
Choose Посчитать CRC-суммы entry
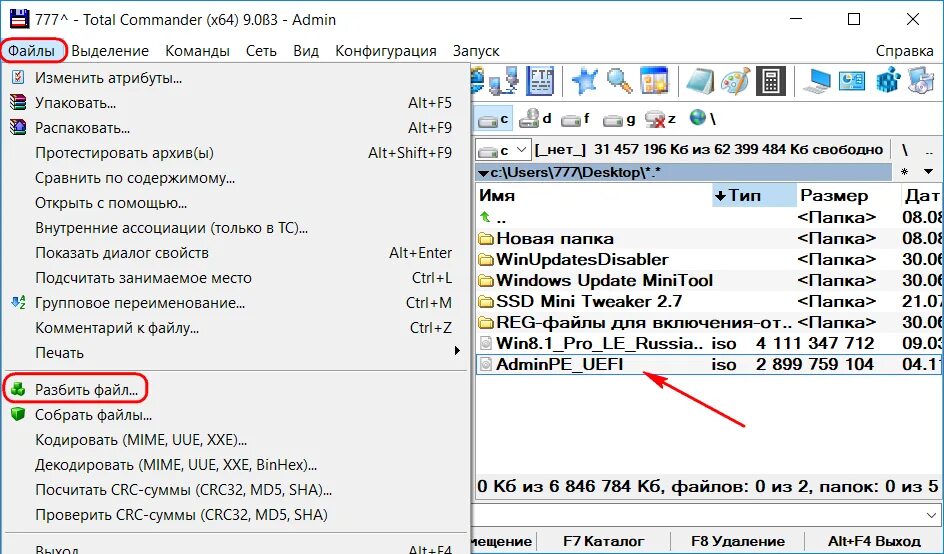235,490
